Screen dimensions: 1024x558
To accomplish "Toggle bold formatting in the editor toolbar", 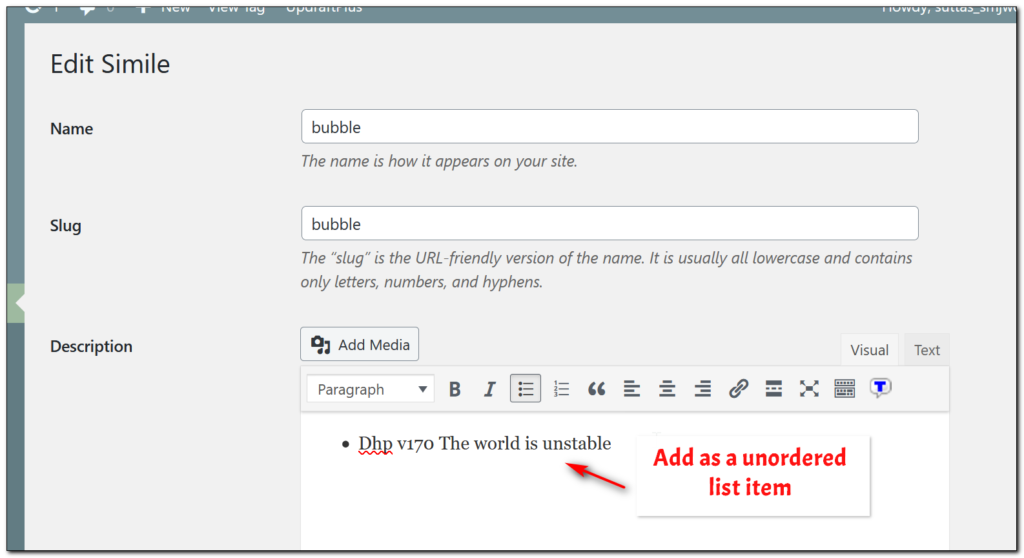I will (455, 389).
